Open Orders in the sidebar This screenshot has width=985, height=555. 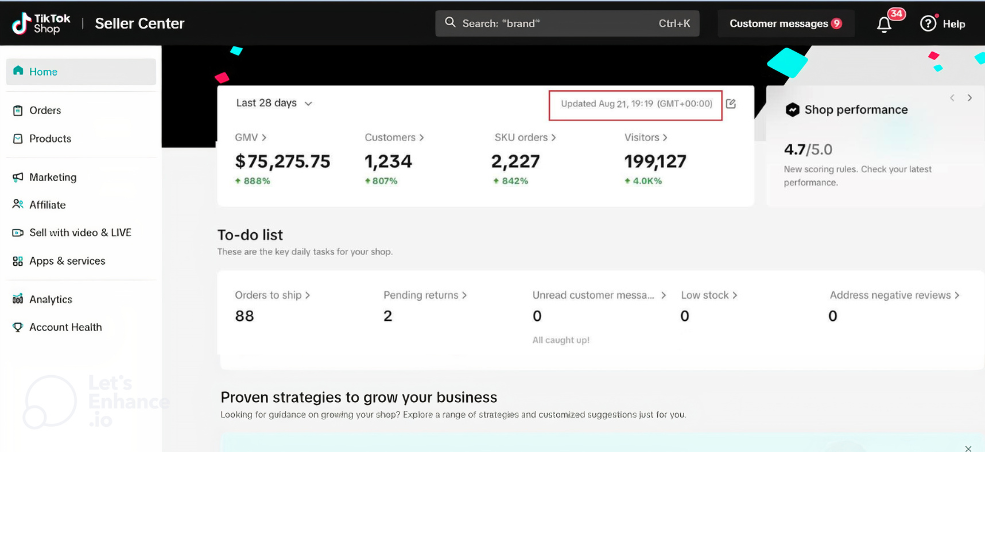coord(45,111)
